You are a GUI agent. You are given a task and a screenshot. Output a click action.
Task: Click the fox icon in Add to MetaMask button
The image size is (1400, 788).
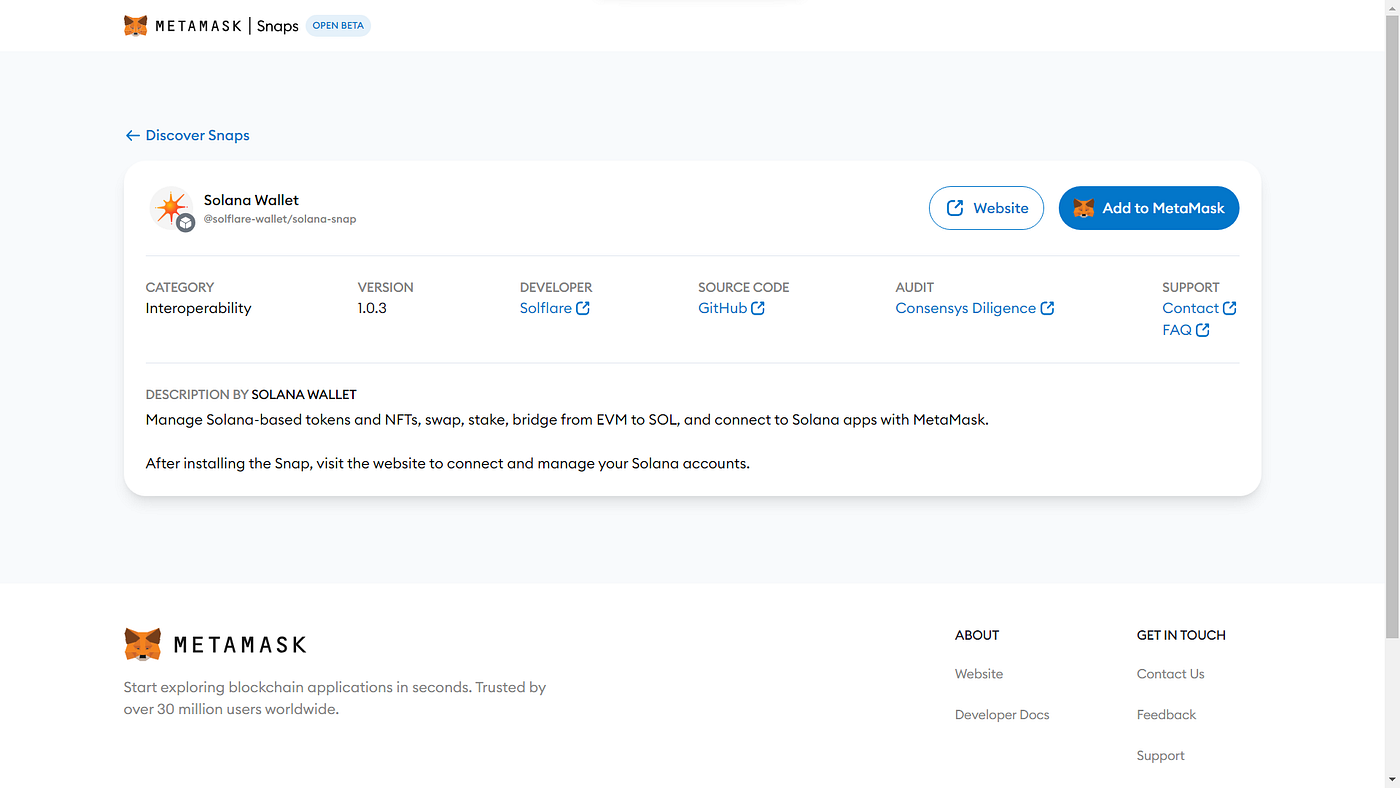click(1084, 208)
